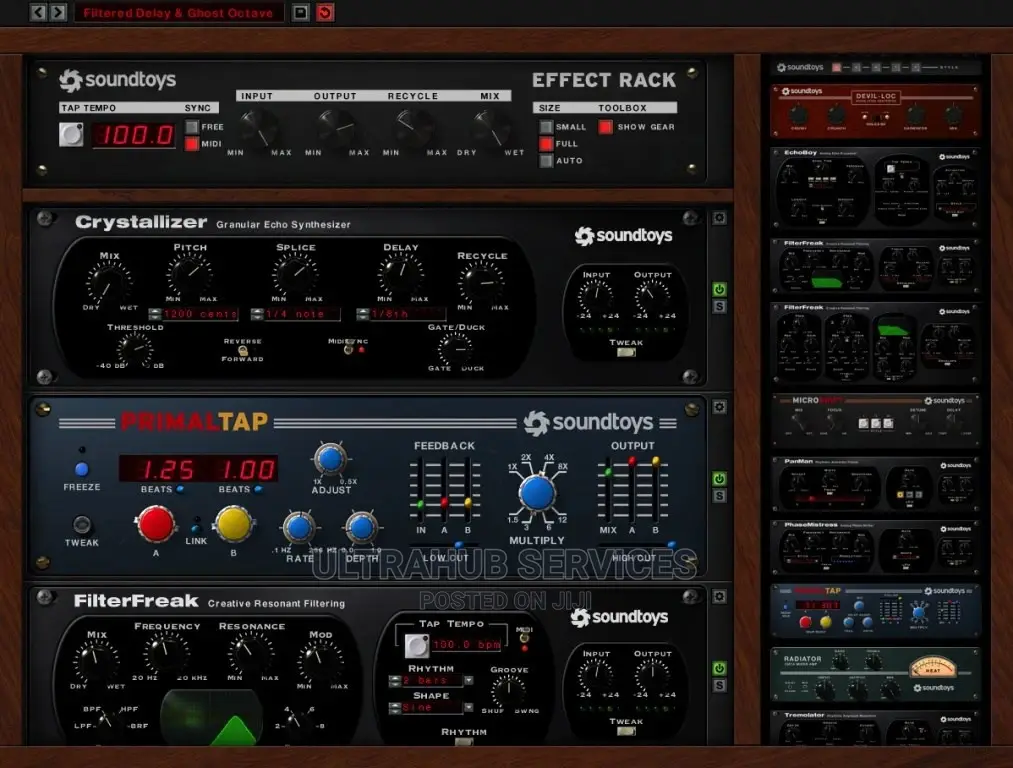Screen dimensions: 1013x768
Task: Enable FREE sync mode
Action: [x=192, y=127]
